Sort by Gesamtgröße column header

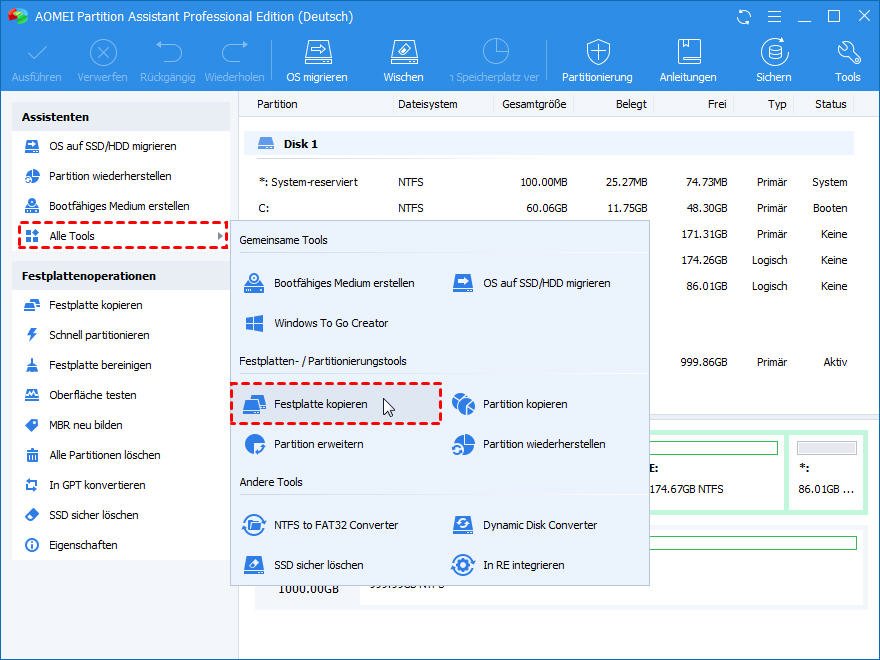click(x=534, y=104)
